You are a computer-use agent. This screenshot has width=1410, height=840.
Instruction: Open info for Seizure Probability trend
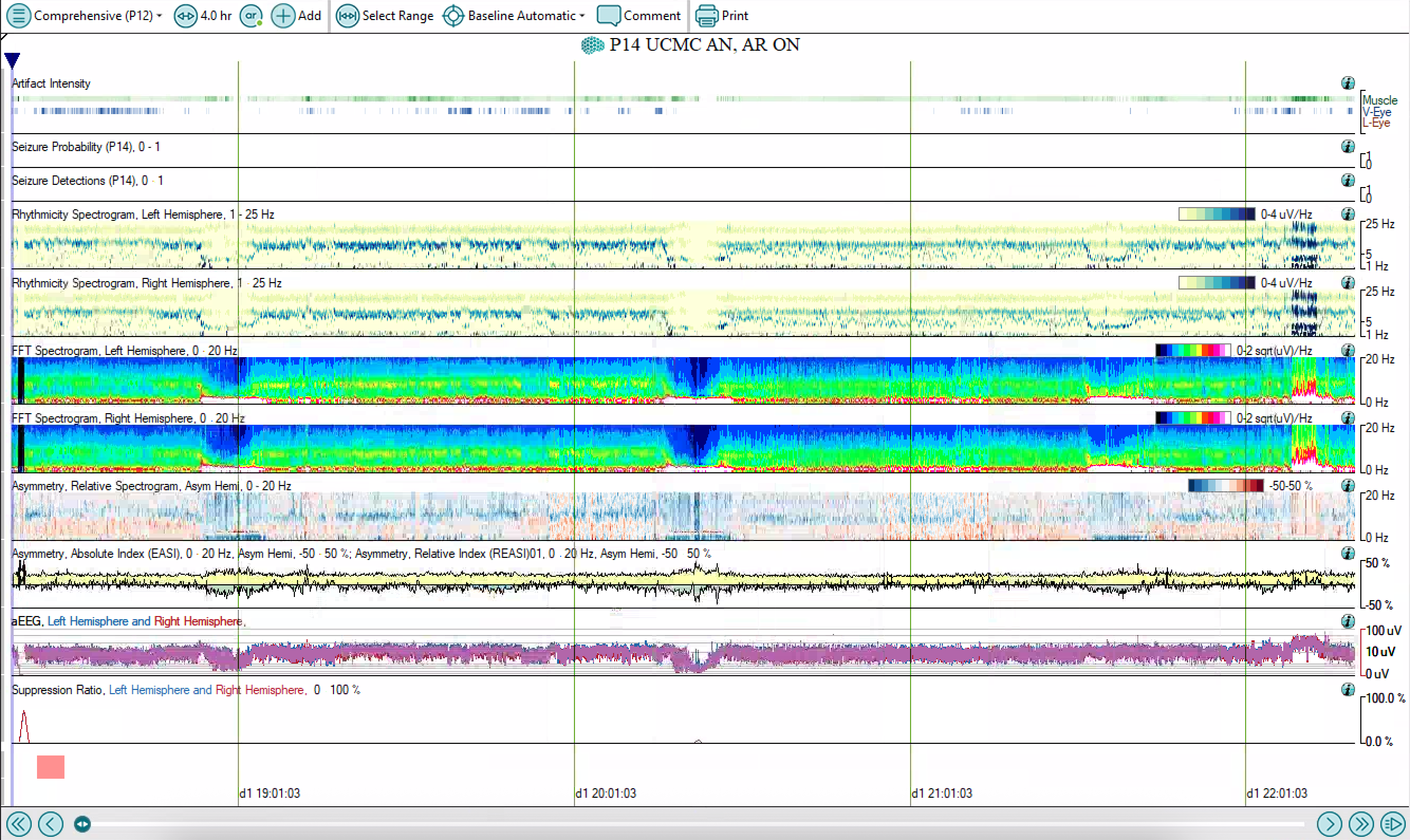(x=1348, y=147)
